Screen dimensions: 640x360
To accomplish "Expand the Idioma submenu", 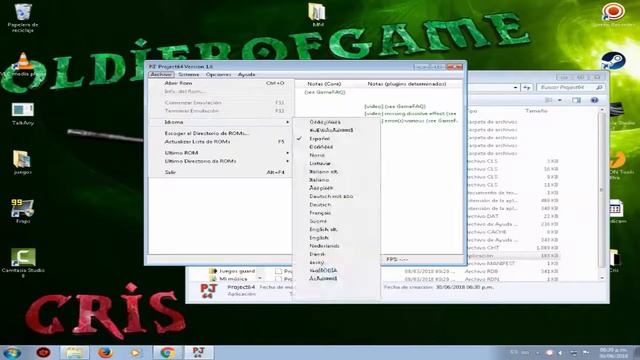I will (220, 122).
